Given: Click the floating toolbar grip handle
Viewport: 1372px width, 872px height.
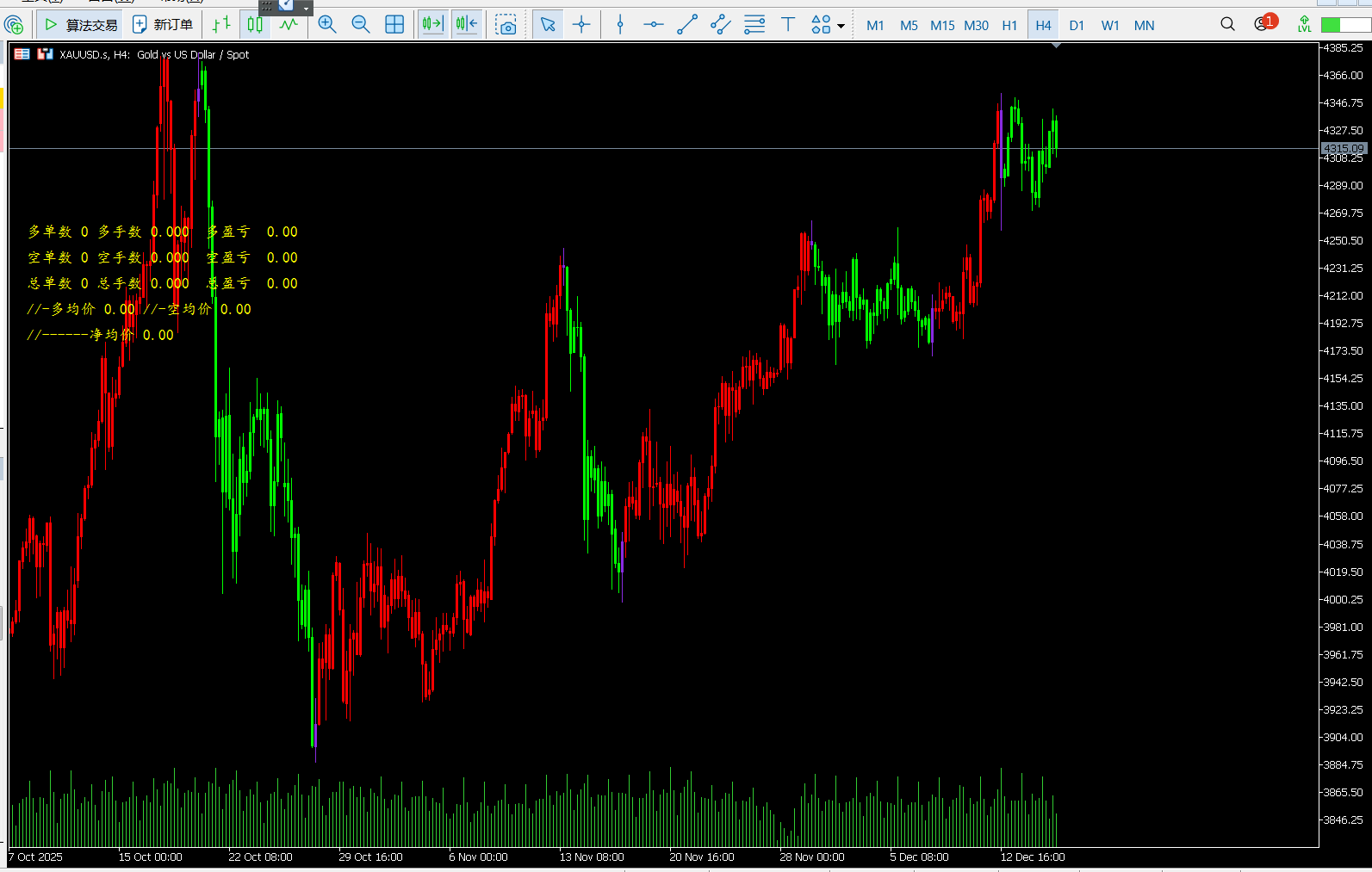Looking at the screenshot, I should [266, 6].
